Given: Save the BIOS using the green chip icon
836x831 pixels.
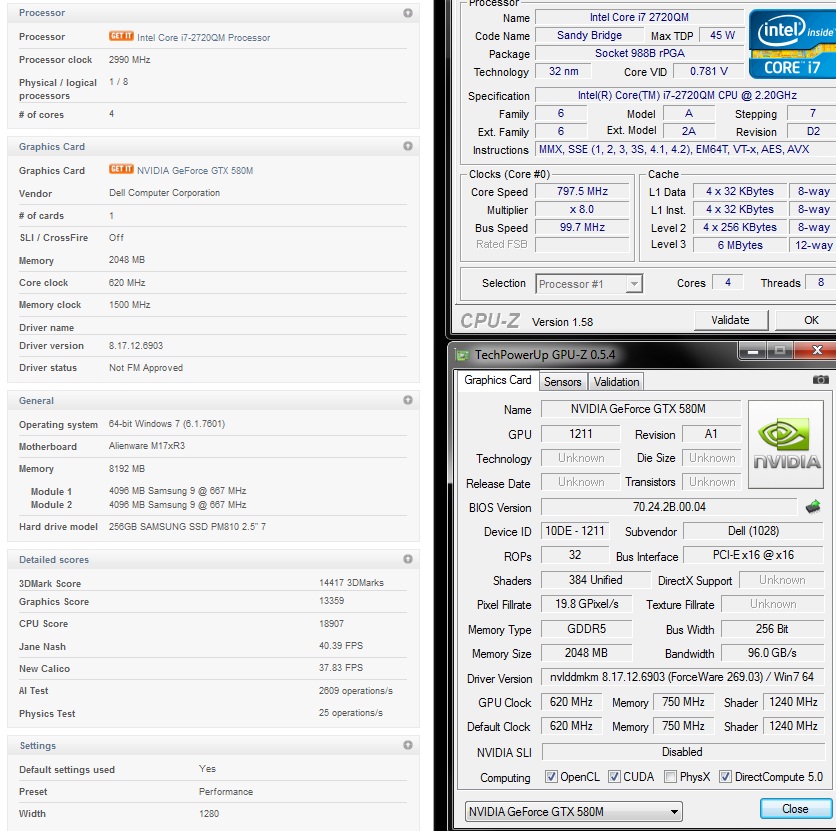Looking at the screenshot, I should click(813, 506).
